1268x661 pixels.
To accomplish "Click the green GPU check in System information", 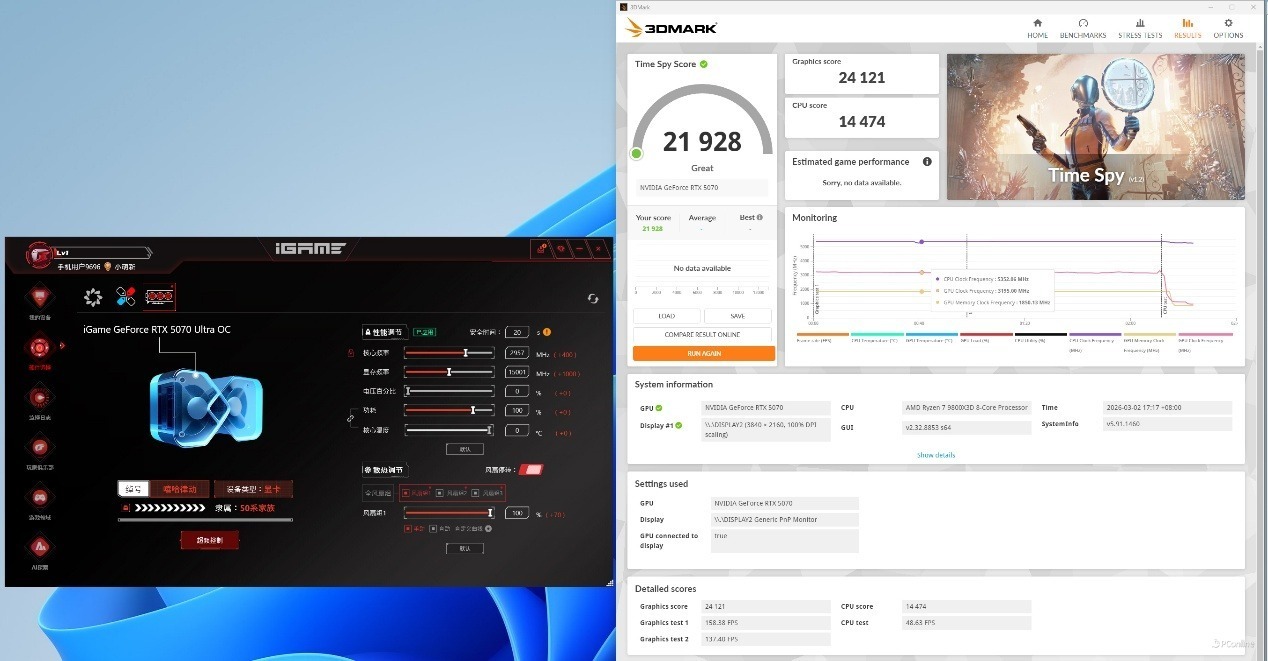I will click(x=659, y=408).
